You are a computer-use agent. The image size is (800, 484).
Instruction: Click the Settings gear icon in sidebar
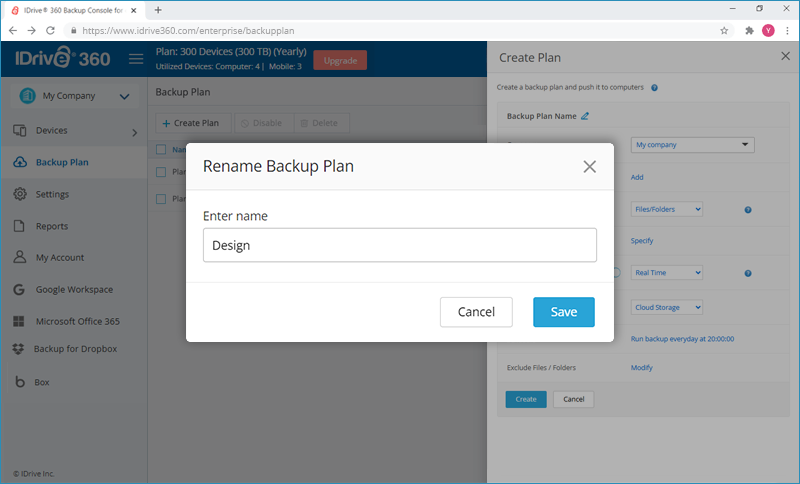[x=19, y=194]
